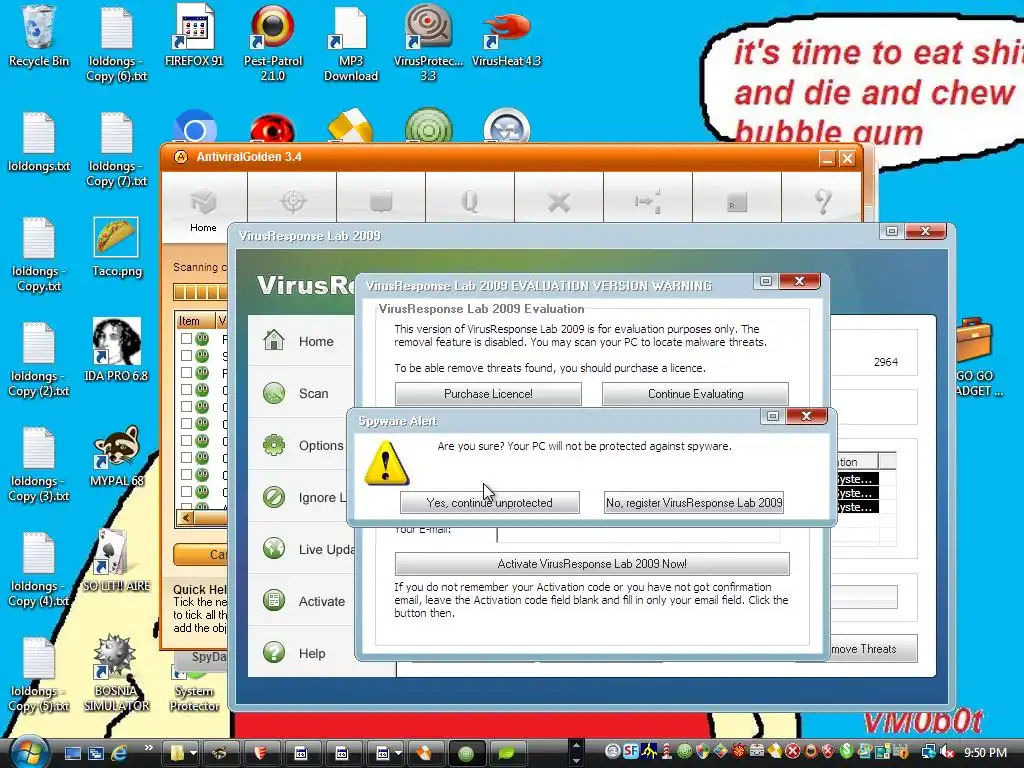Click the 9:50 PM taskbar clock
Screen dimensions: 1024x768
[x=985, y=753]
